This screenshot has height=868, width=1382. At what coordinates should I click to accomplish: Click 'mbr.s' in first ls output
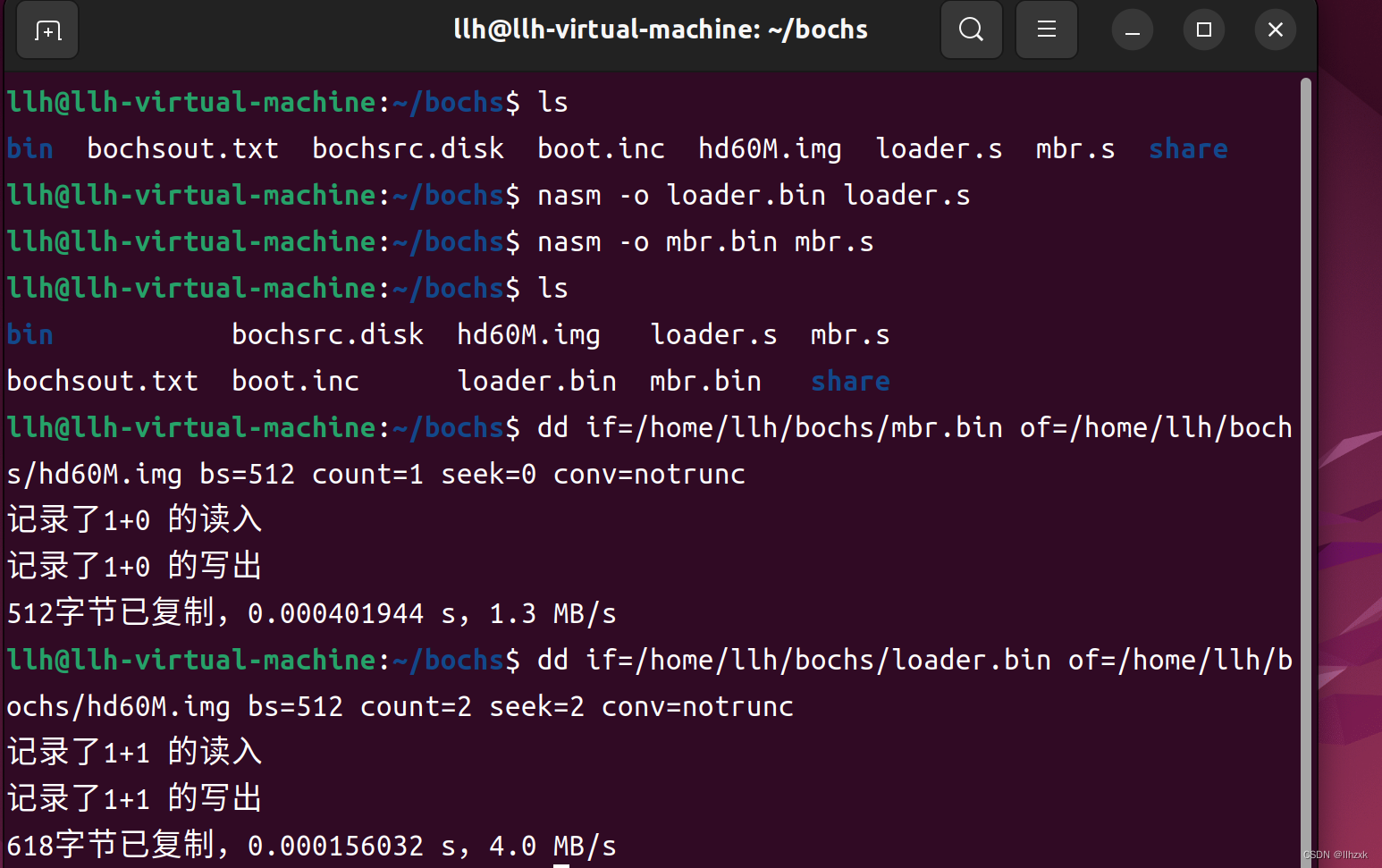click(1075, 148)
